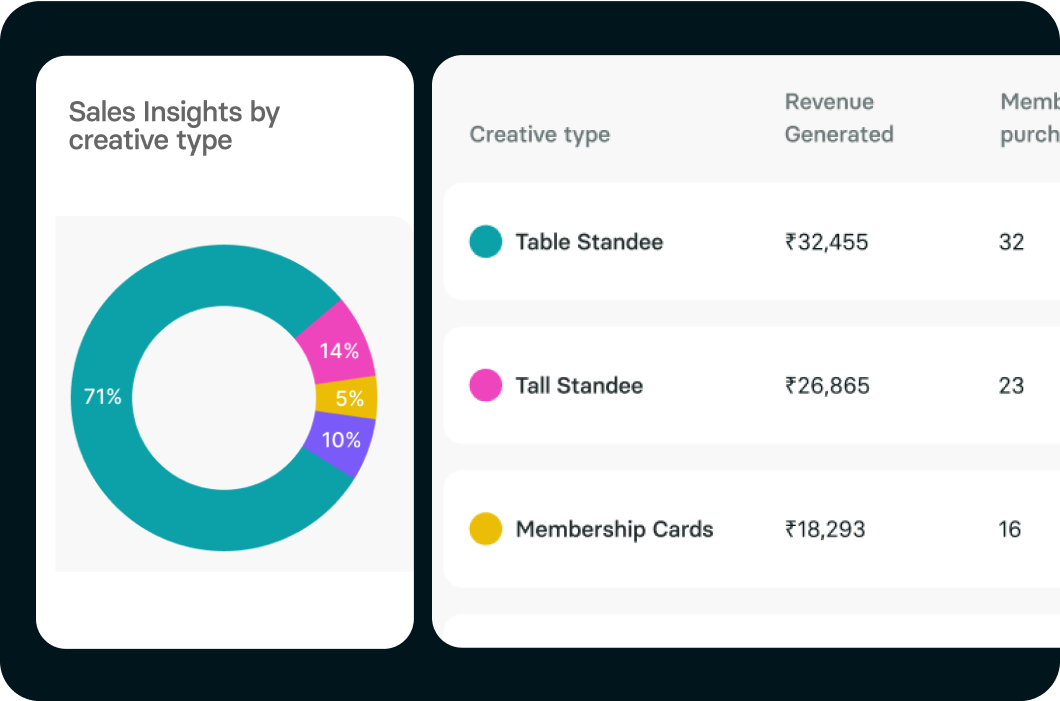
Task: Click the Sales Insights by creative type title
Action: (174, 126)
